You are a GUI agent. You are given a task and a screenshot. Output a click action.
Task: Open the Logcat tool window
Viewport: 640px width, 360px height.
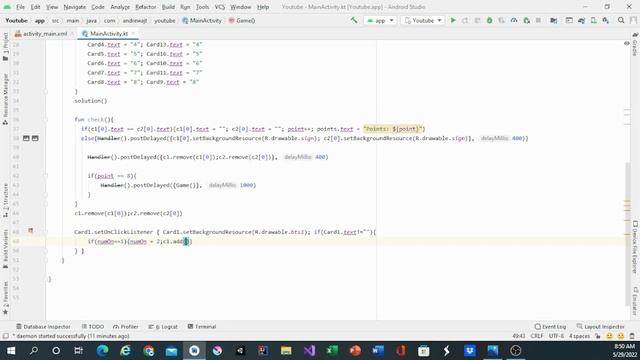tap(163, 327)
